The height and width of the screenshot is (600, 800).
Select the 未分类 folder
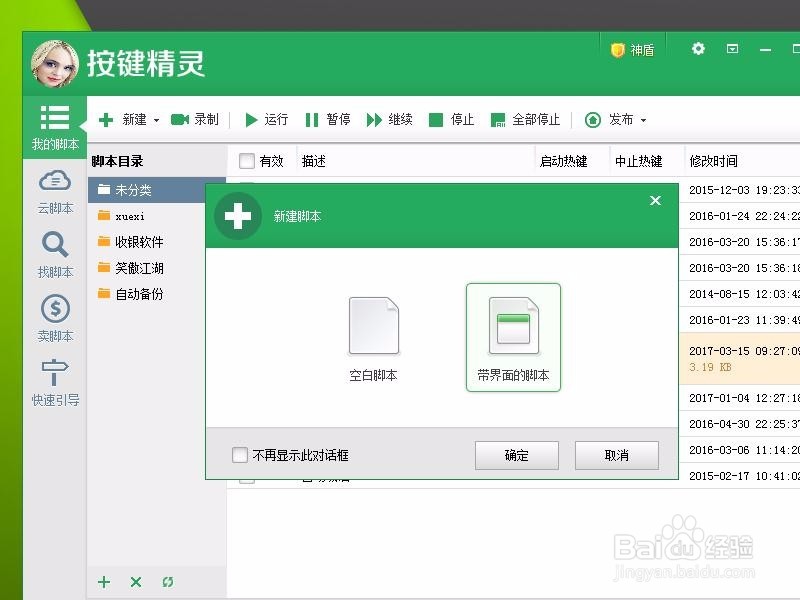(x=157, y=190)
